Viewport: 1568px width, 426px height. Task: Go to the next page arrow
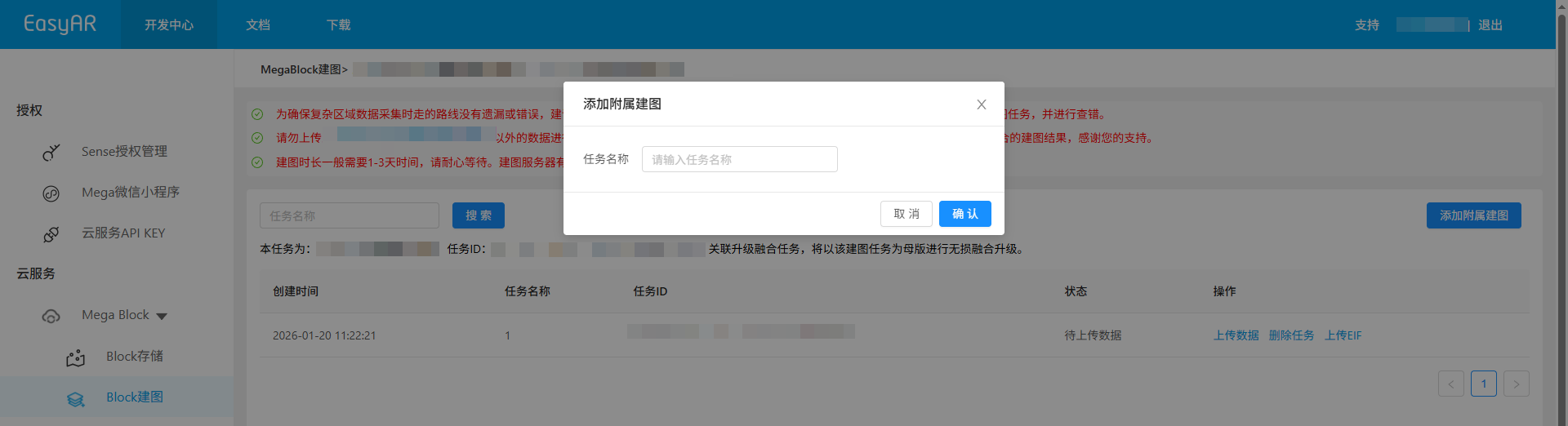1516,384
